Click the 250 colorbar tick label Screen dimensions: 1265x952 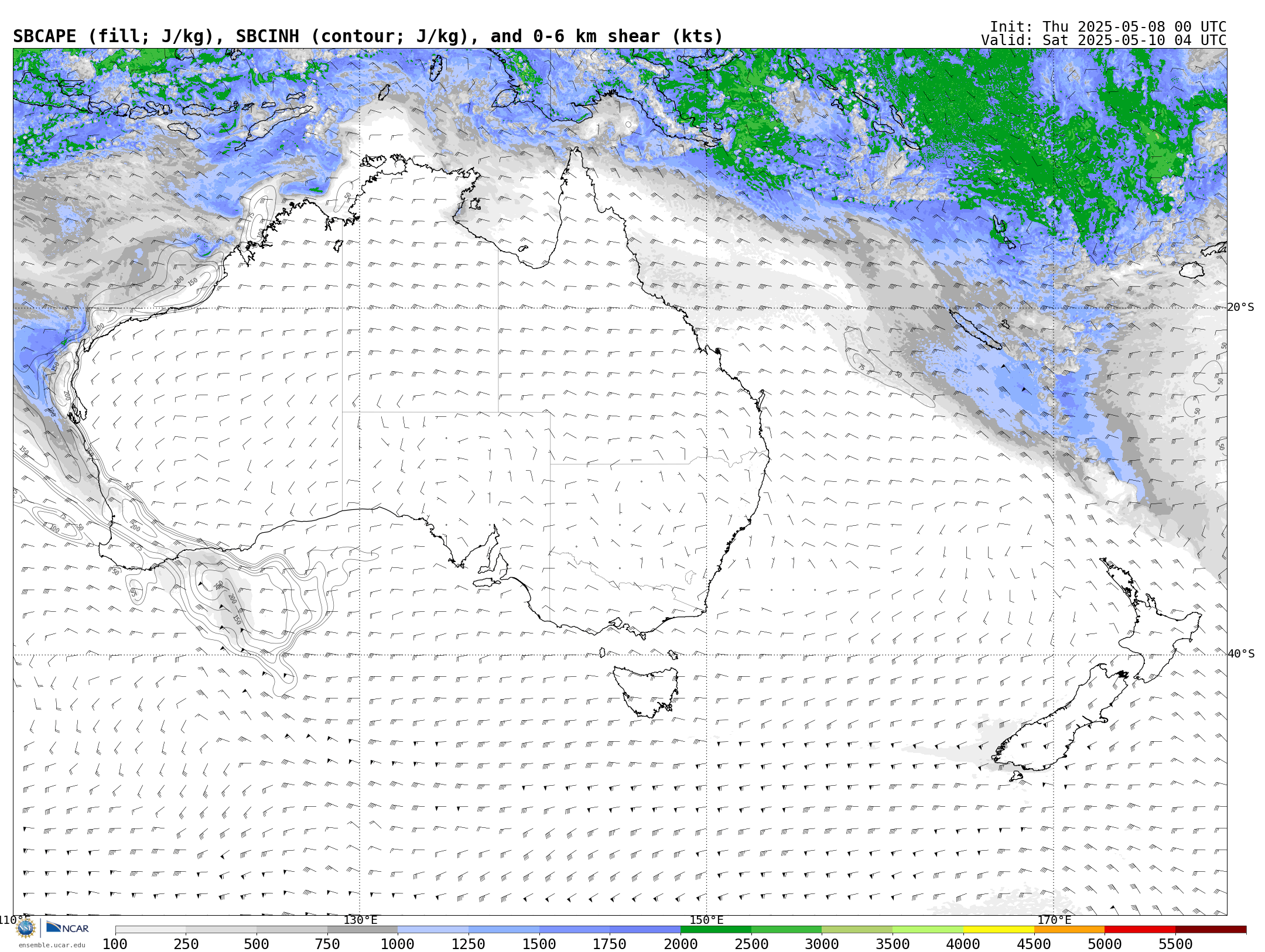click(186, 944)
